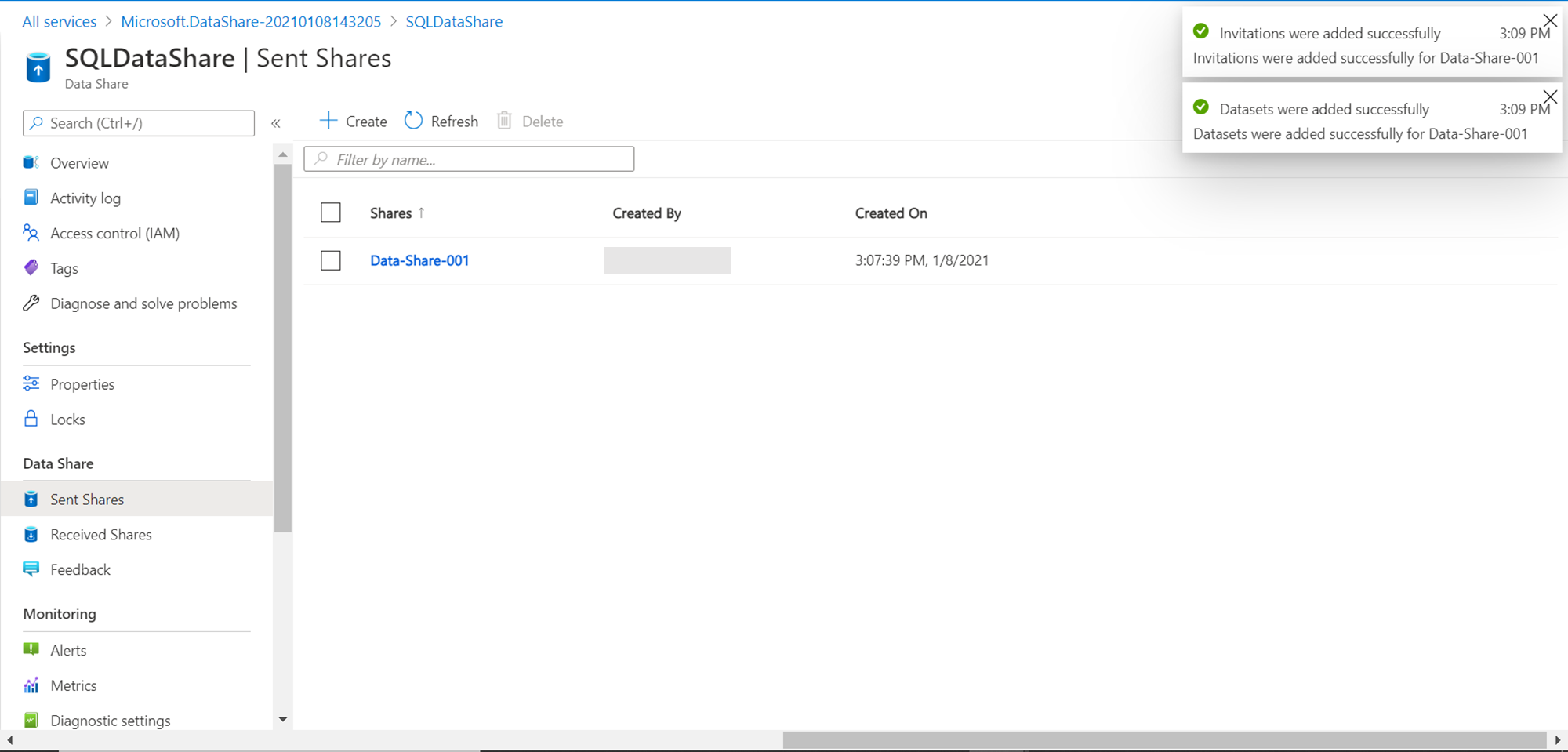
Task: Click the Access control (IAM) people icon
Action: click(x=31, y=233)
